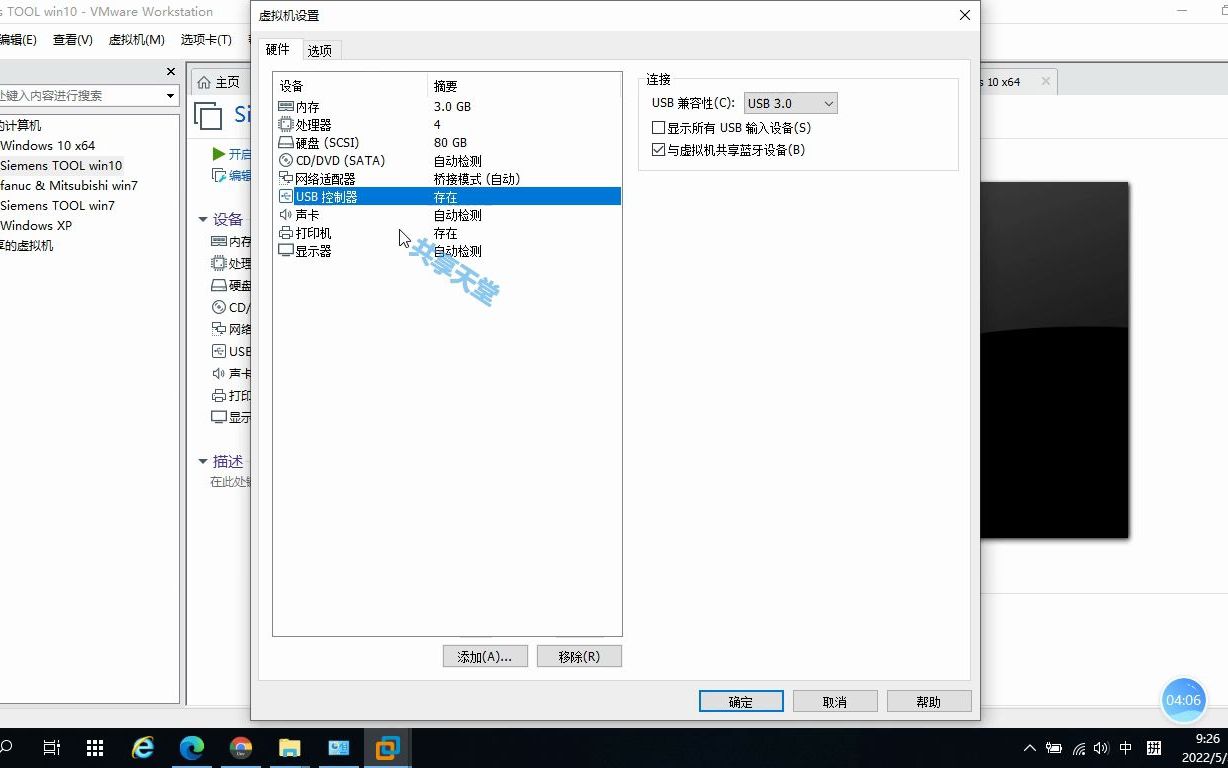Select the 显示器 display device icon
Screen dimensions: 1228x768
tap(288, 250)
